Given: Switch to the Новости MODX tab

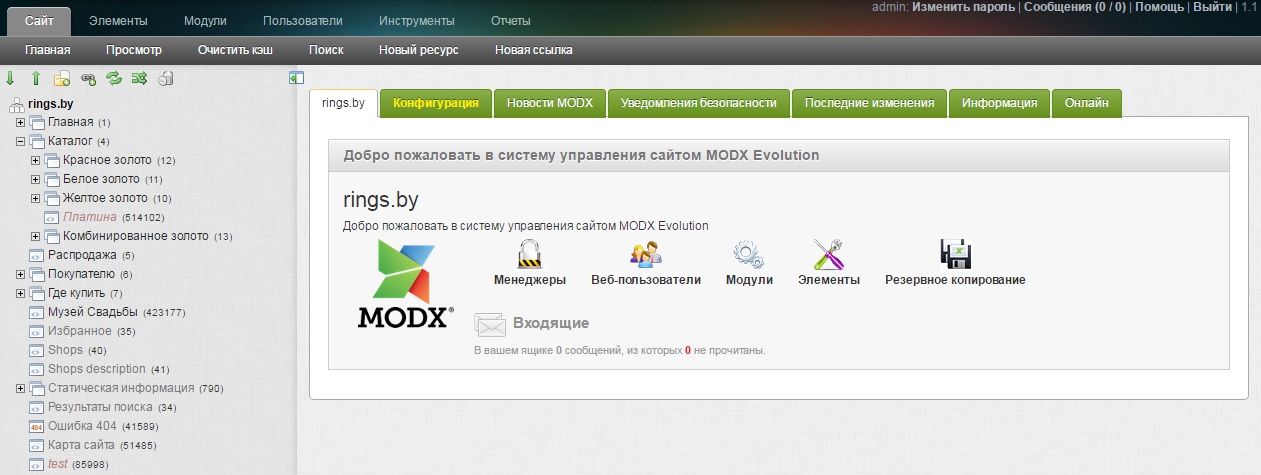Looking at the screenshot, I should [550, 103].
